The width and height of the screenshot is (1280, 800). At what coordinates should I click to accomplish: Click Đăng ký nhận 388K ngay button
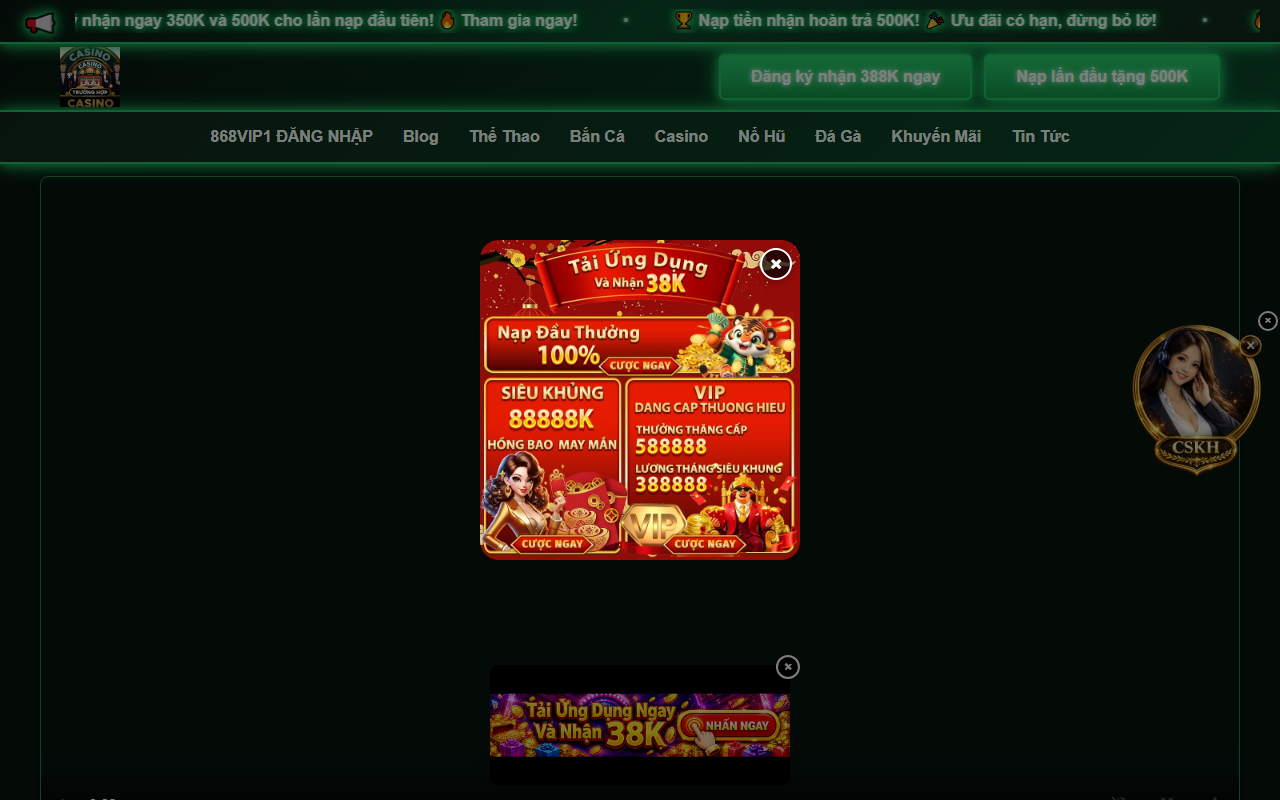pos(845,77)
